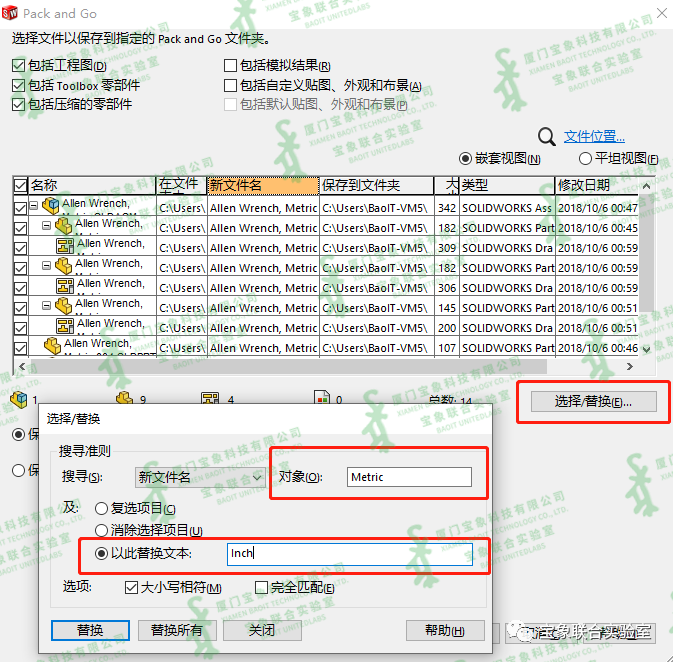
Task: Click the other-files count icon showing 0
Action: (322, 398)
